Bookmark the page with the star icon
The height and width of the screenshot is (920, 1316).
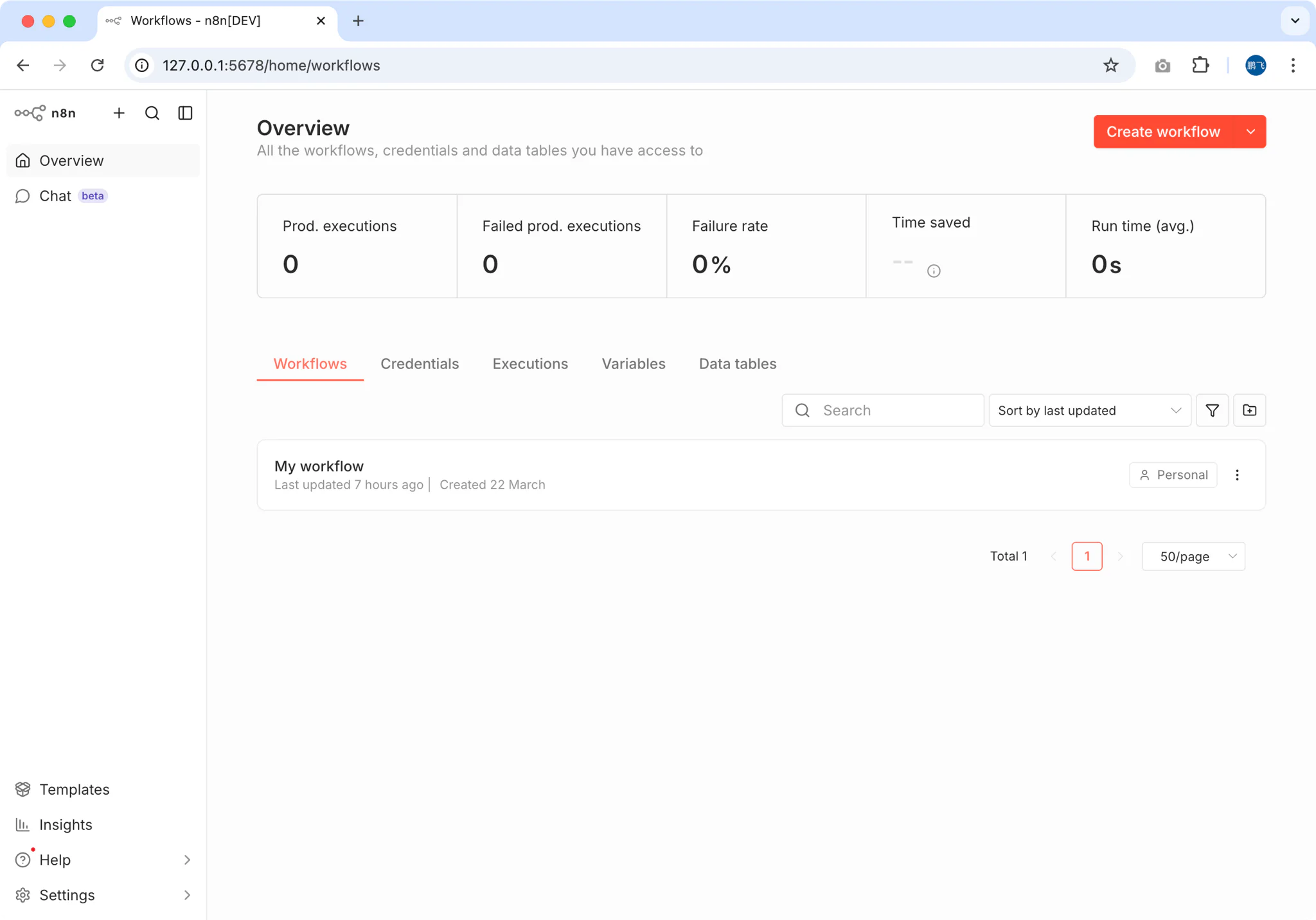[x=1110, y=65]
